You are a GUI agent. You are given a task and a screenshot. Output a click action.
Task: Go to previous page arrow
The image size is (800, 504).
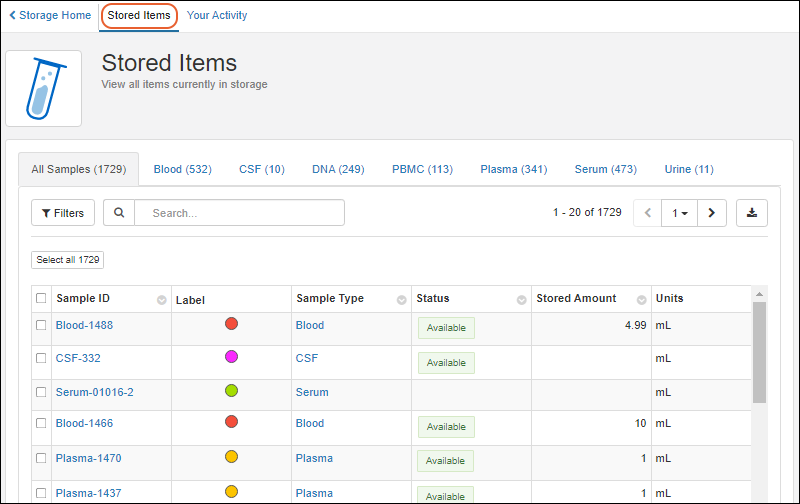(x=648, y=213)
